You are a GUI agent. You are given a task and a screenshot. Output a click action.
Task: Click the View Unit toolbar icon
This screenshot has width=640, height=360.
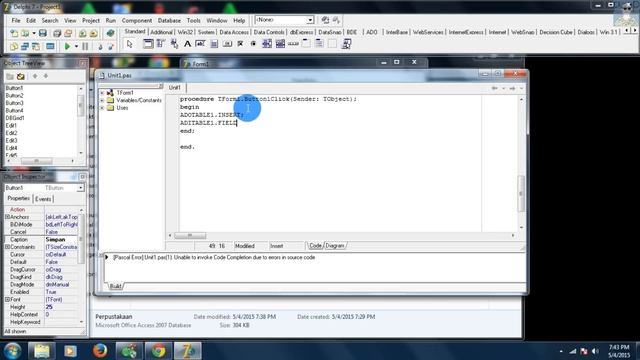[14, 47]
